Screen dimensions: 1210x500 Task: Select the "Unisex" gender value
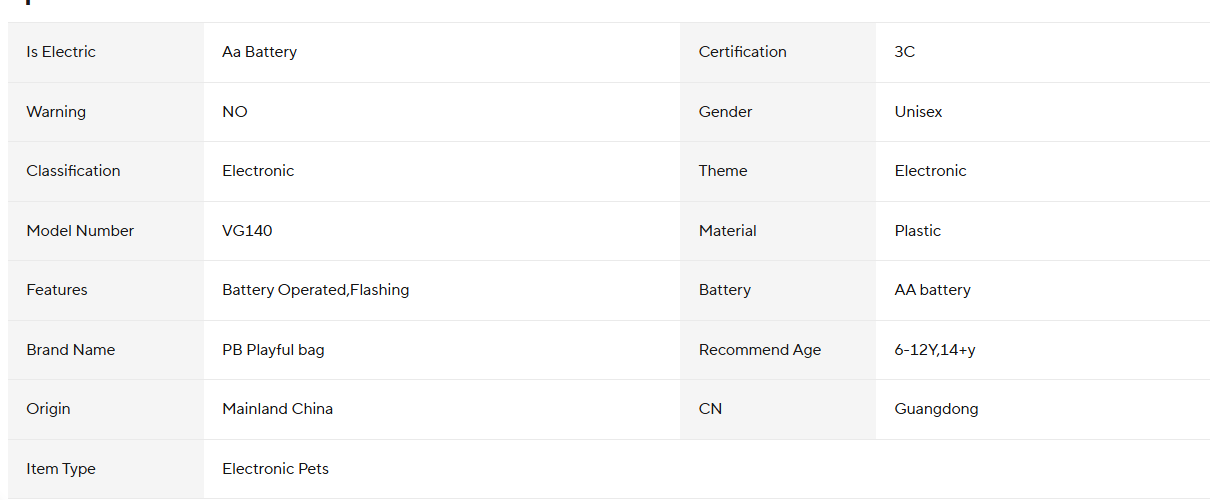point(918,112)
